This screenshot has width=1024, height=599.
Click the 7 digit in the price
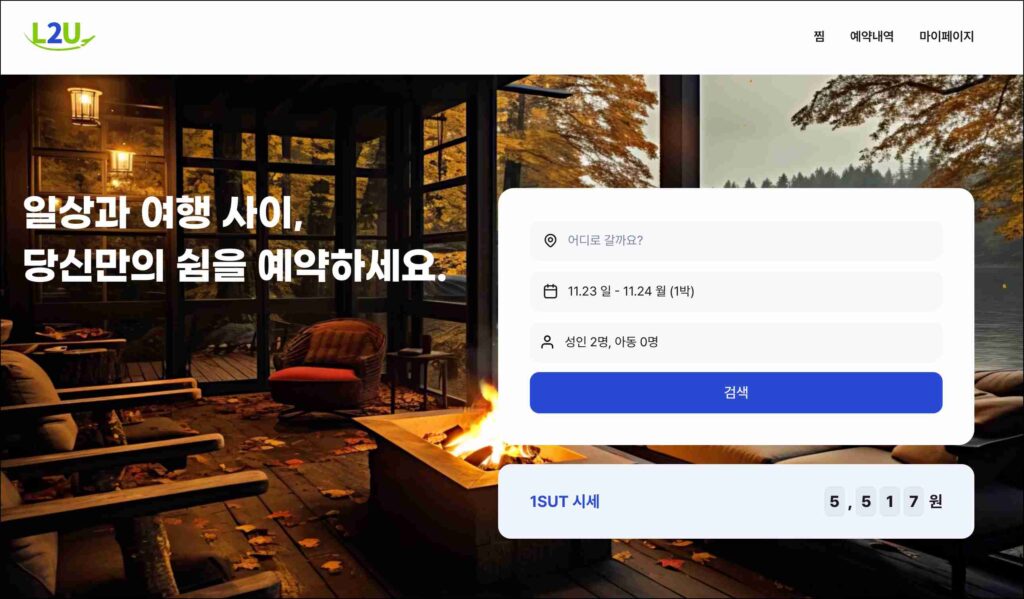tap(913, 502)
